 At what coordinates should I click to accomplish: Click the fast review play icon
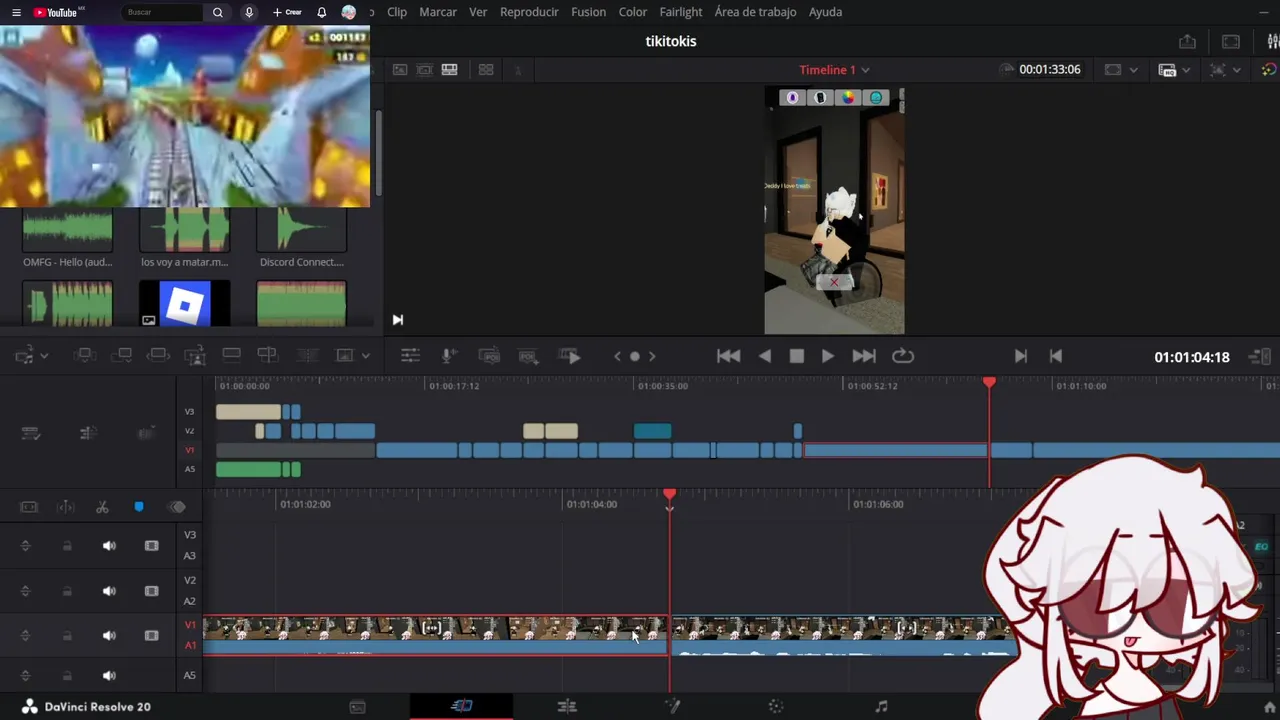[x=570, y=356]
